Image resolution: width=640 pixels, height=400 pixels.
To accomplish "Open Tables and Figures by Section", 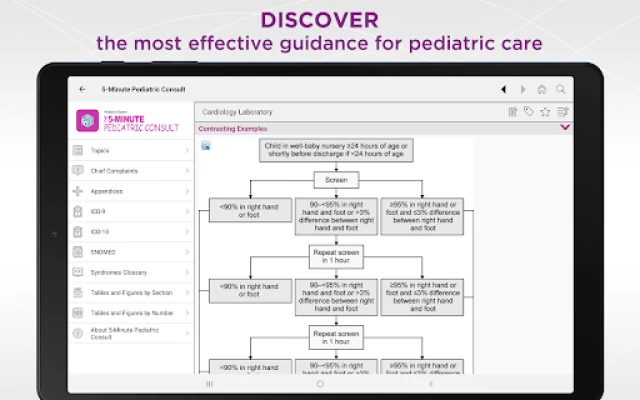I will 130,292.
